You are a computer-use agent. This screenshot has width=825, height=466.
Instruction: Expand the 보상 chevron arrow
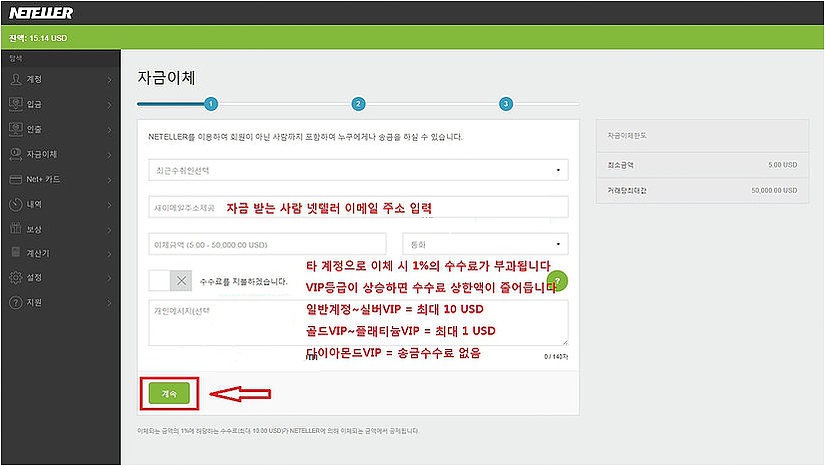click(x=109, y=230)
